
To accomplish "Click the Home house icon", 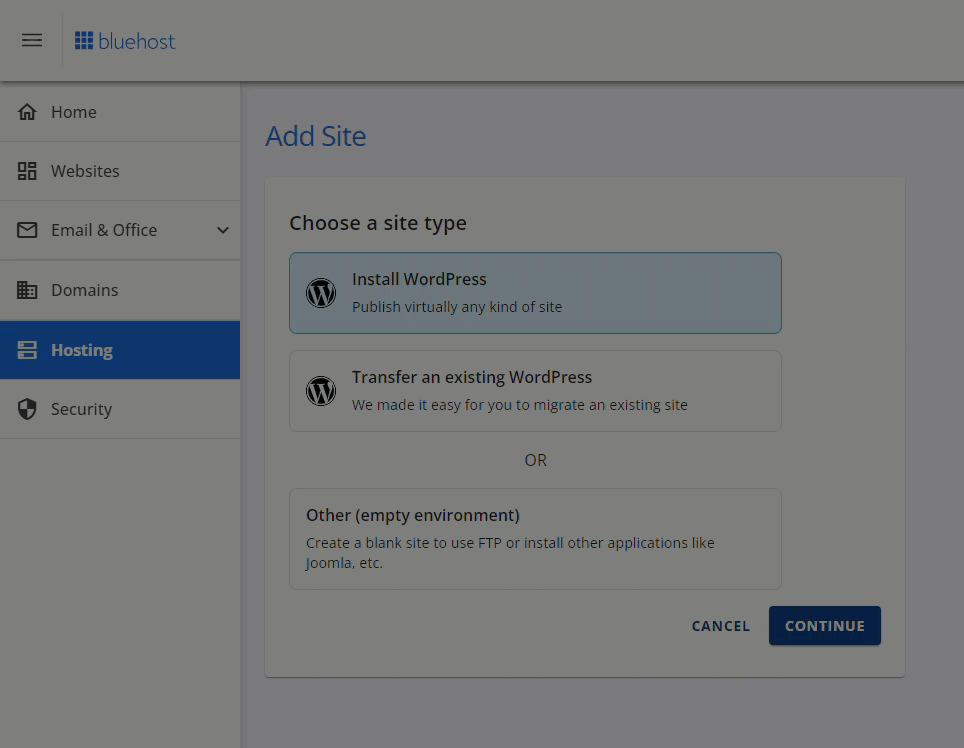I will pos(27,112).
